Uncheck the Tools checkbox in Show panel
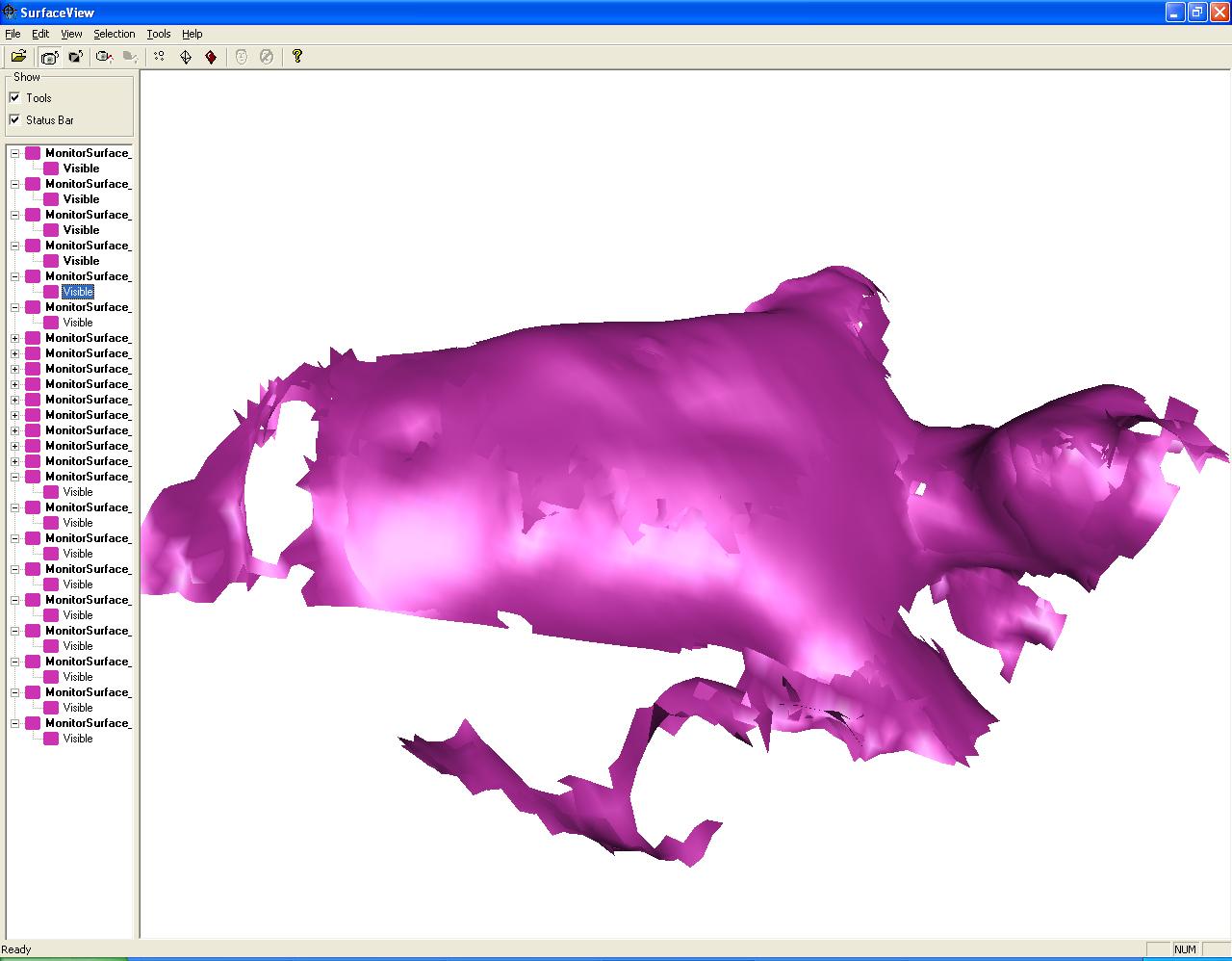Image resolution: width=1232 pixels, height=961 pixels. point(14,97)
